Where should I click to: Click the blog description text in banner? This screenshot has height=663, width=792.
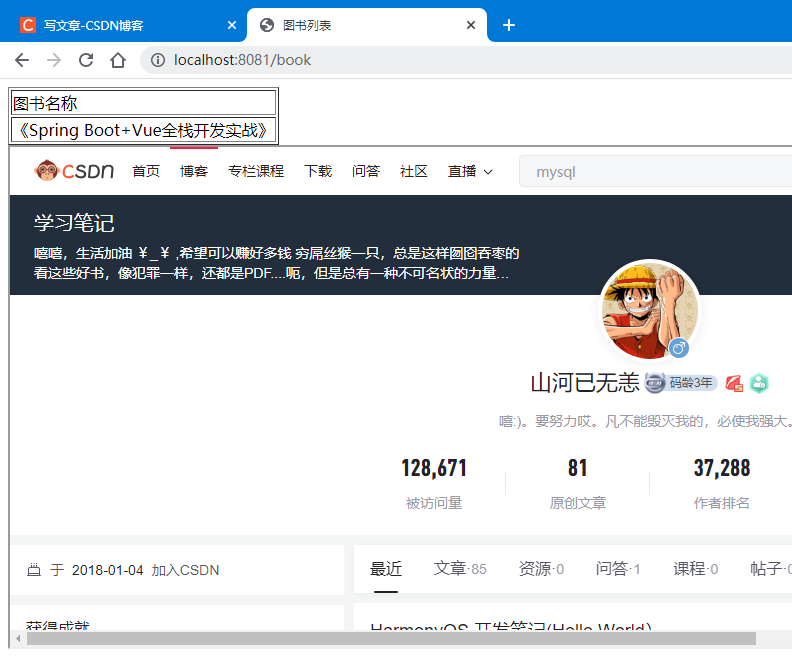tap(276, 263)
